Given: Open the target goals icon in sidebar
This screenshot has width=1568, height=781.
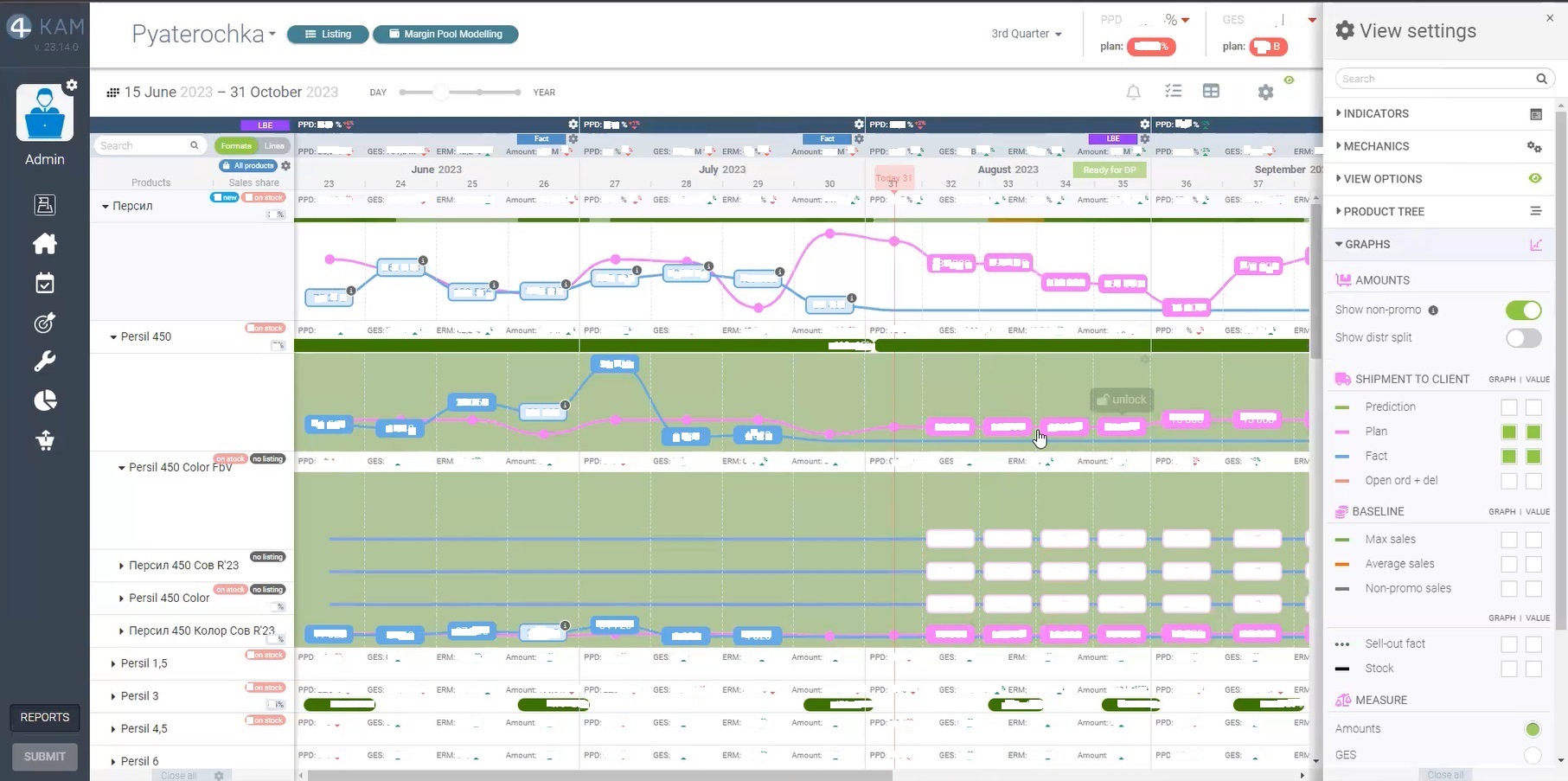Looking at the screenshot, I should tap(45, 323).
